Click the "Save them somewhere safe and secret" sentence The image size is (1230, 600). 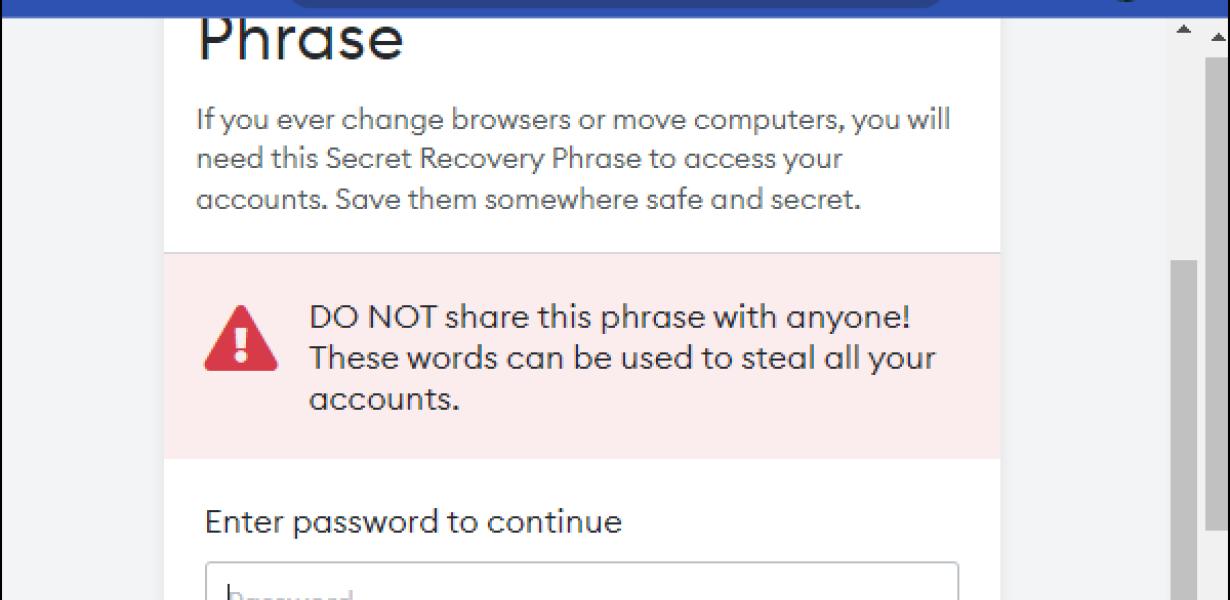click(598, 199)
